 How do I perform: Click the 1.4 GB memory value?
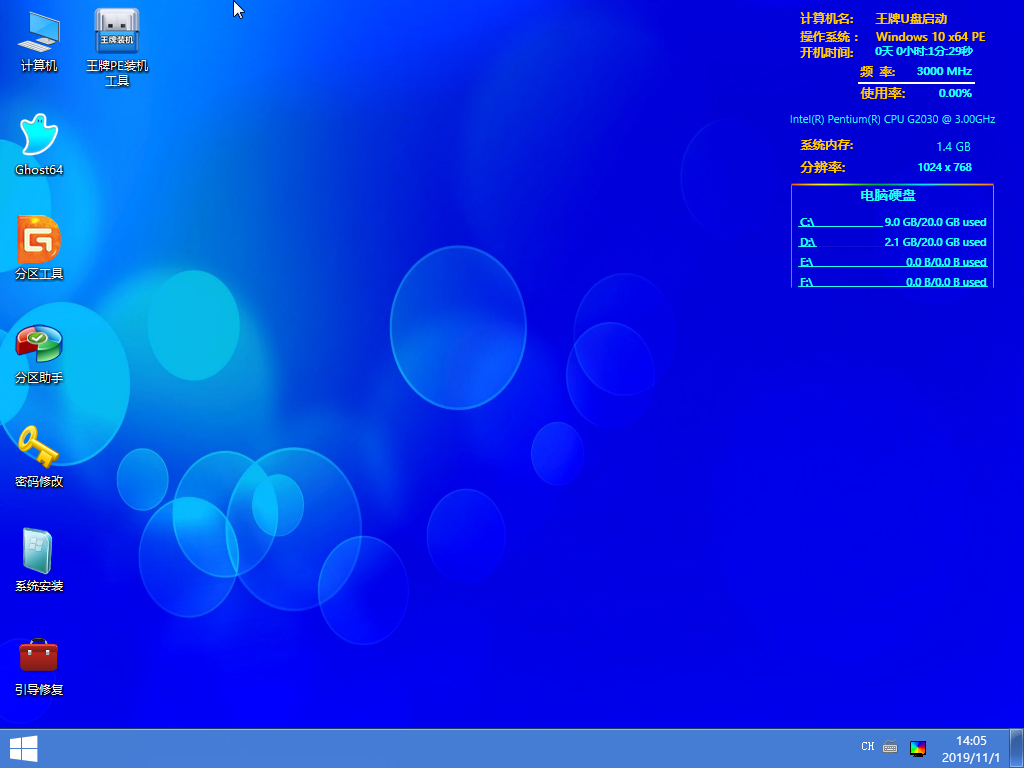(x=953, y=147)
